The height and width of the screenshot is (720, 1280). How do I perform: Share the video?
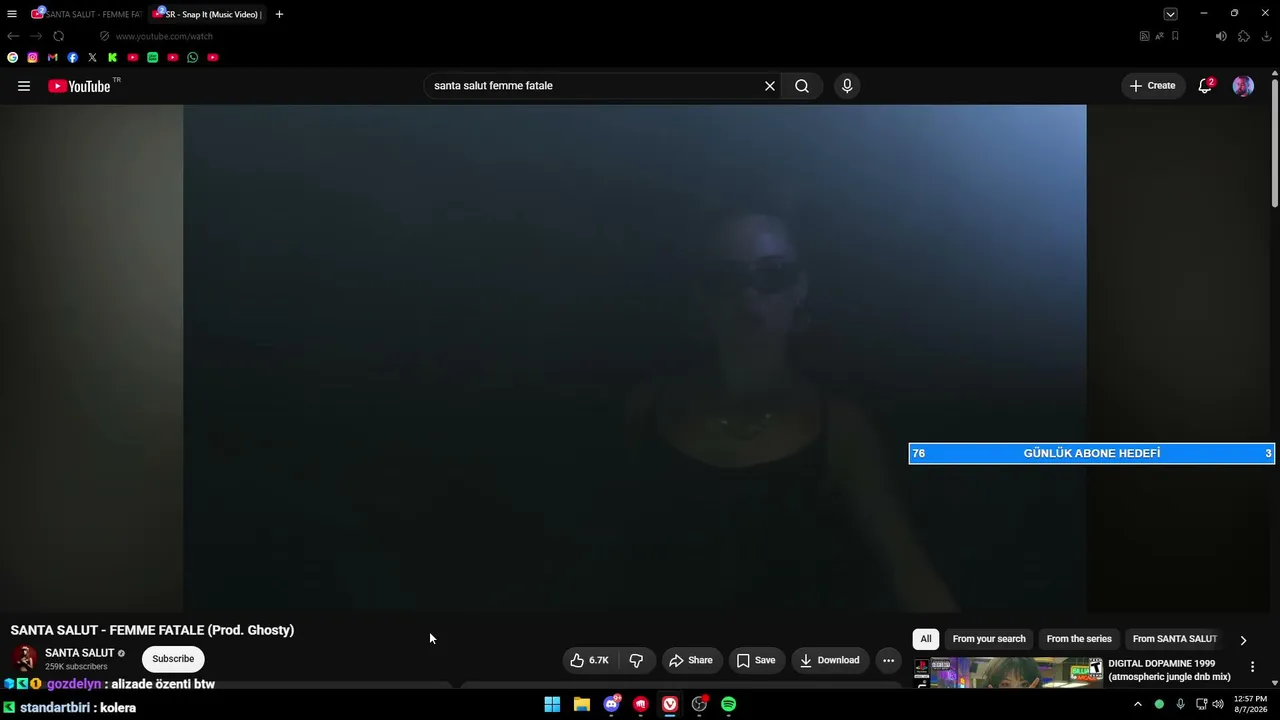pyautogui.click(x=691, y=660)
